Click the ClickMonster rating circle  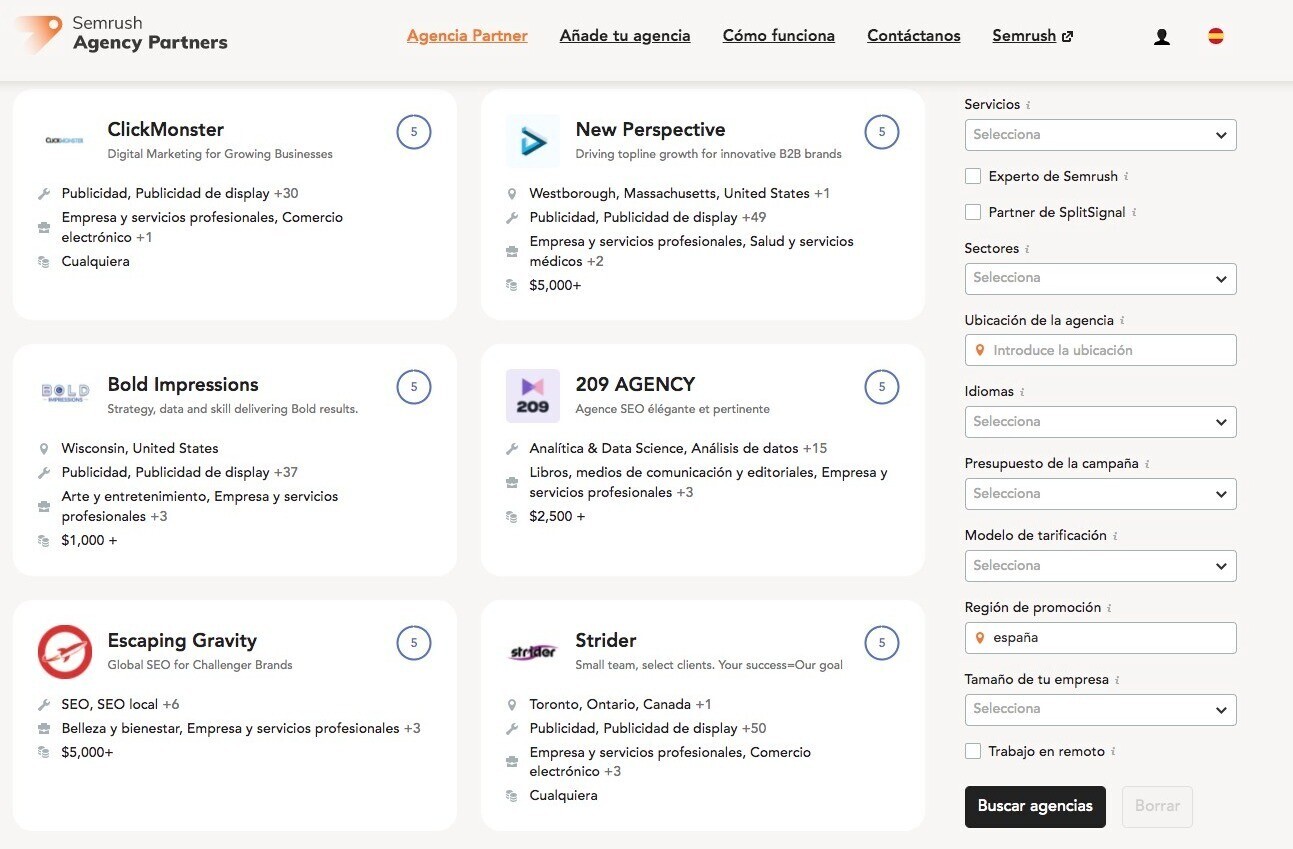pyautogui.click(x=414, y=132)
